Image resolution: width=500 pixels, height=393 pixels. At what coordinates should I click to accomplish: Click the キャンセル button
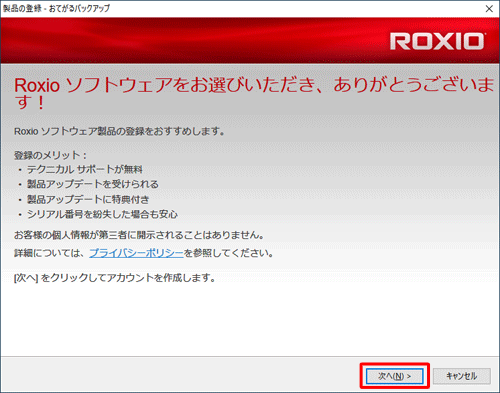point(462,376)
